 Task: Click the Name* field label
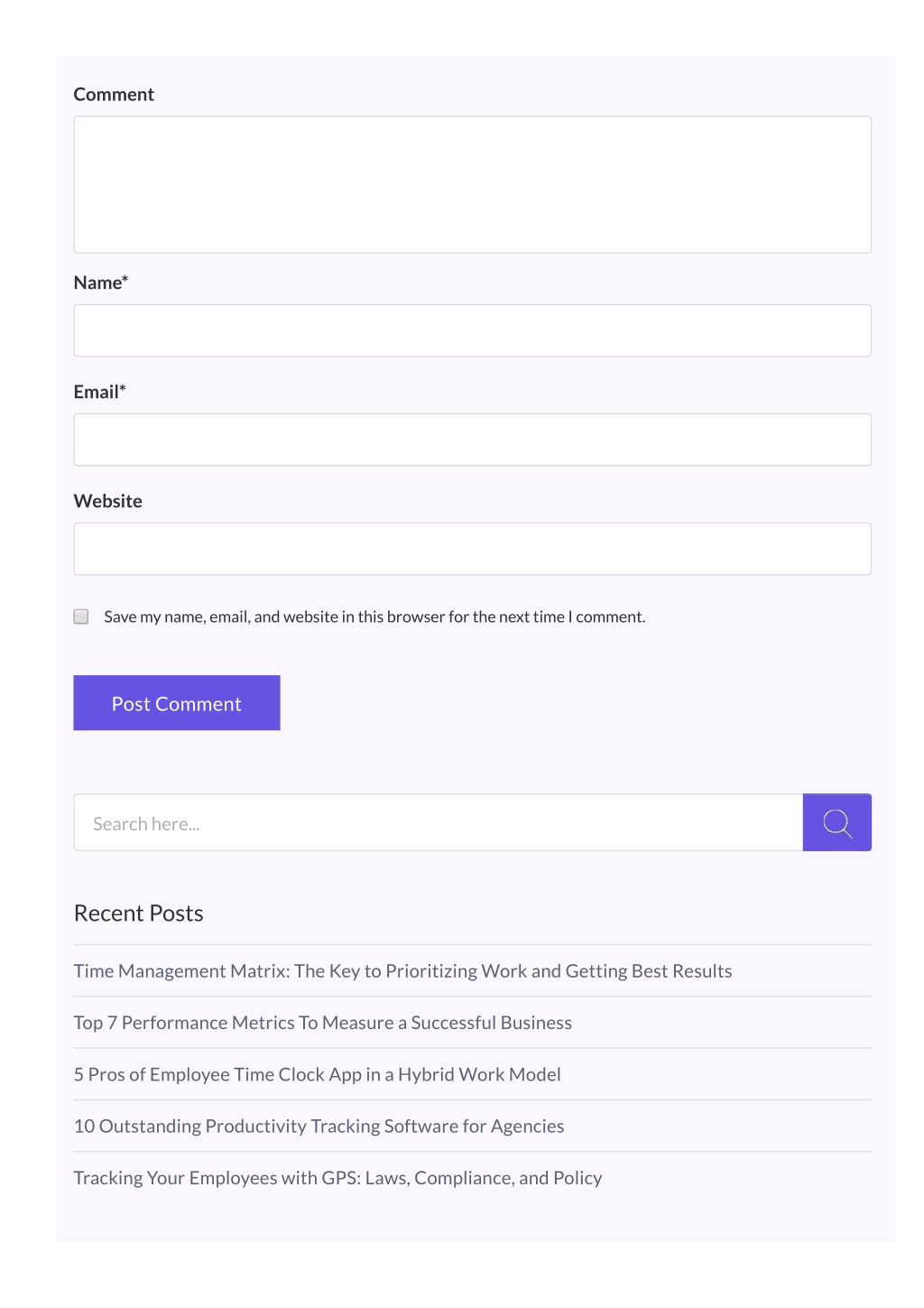101,283
